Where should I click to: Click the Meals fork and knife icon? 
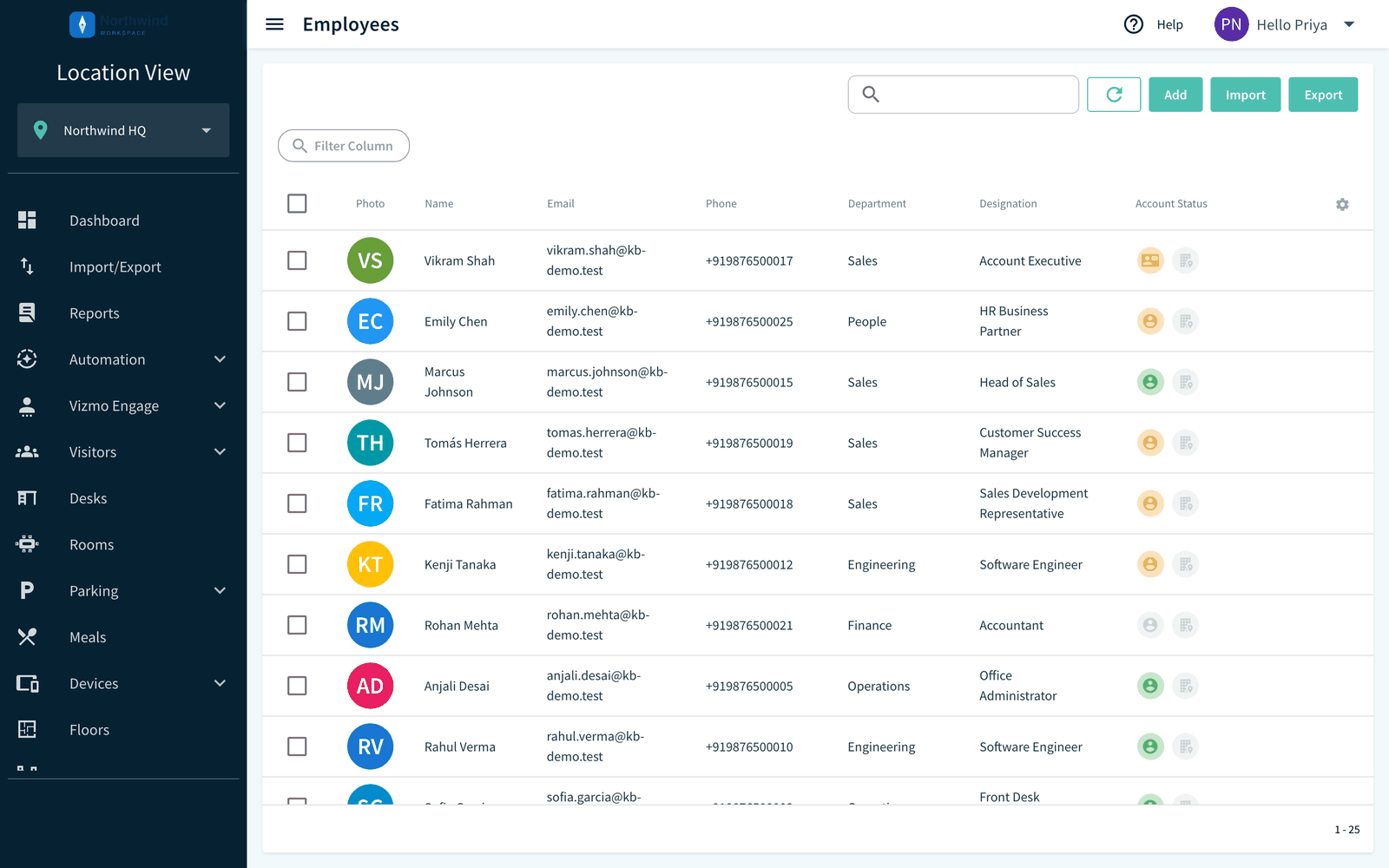[x=27, y=637]
